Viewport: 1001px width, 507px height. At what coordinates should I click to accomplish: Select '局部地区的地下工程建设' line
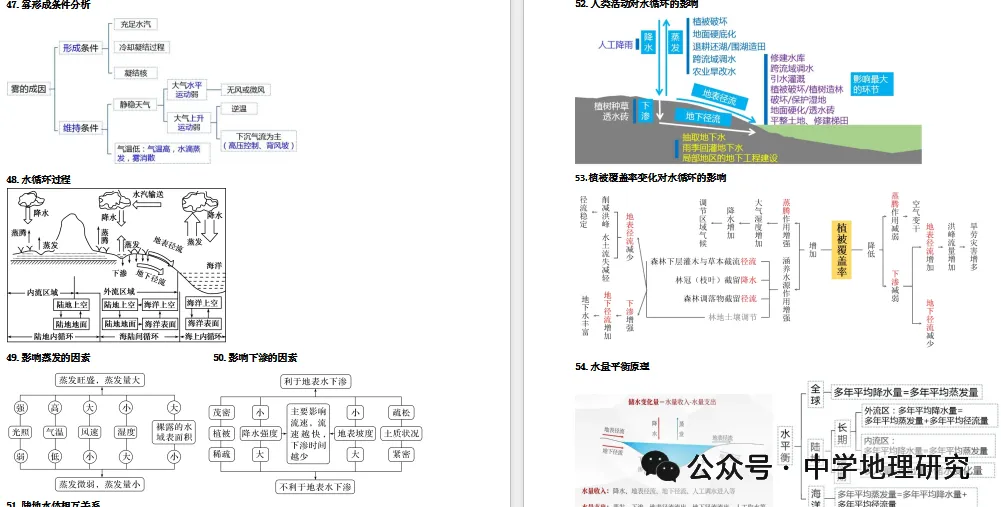730,158
